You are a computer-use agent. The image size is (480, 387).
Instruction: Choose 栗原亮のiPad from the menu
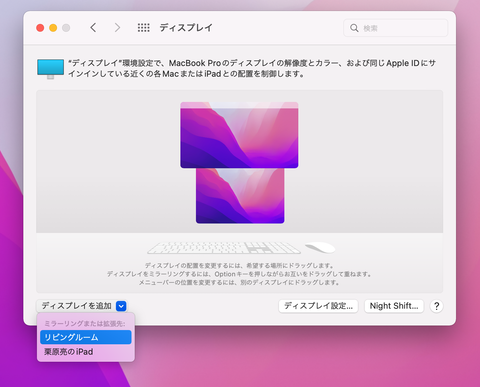coord(86,352)
